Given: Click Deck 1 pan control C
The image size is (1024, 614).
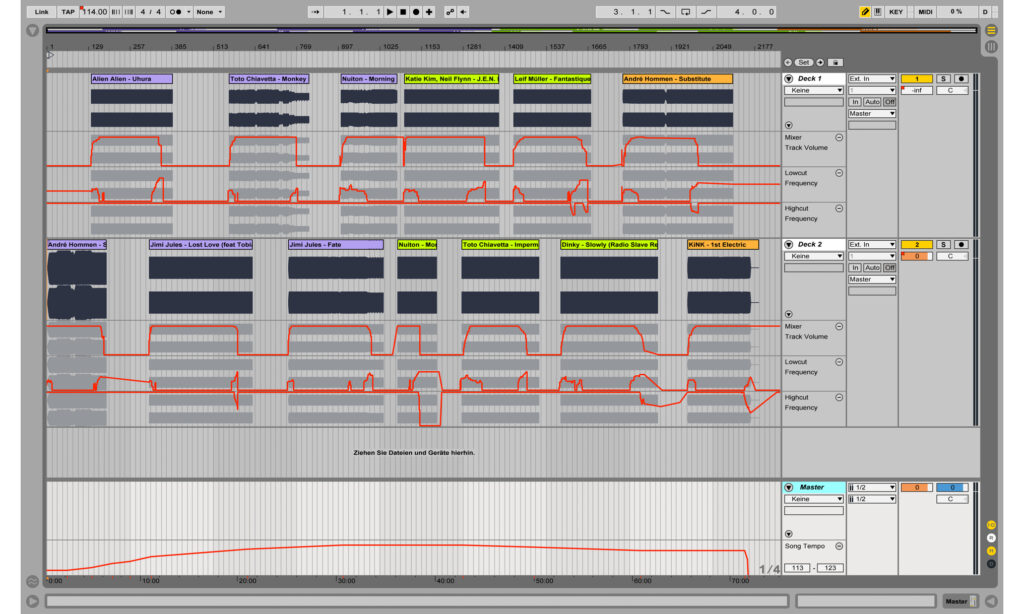Looking at the screenshot, I should (x=952, y=90).
